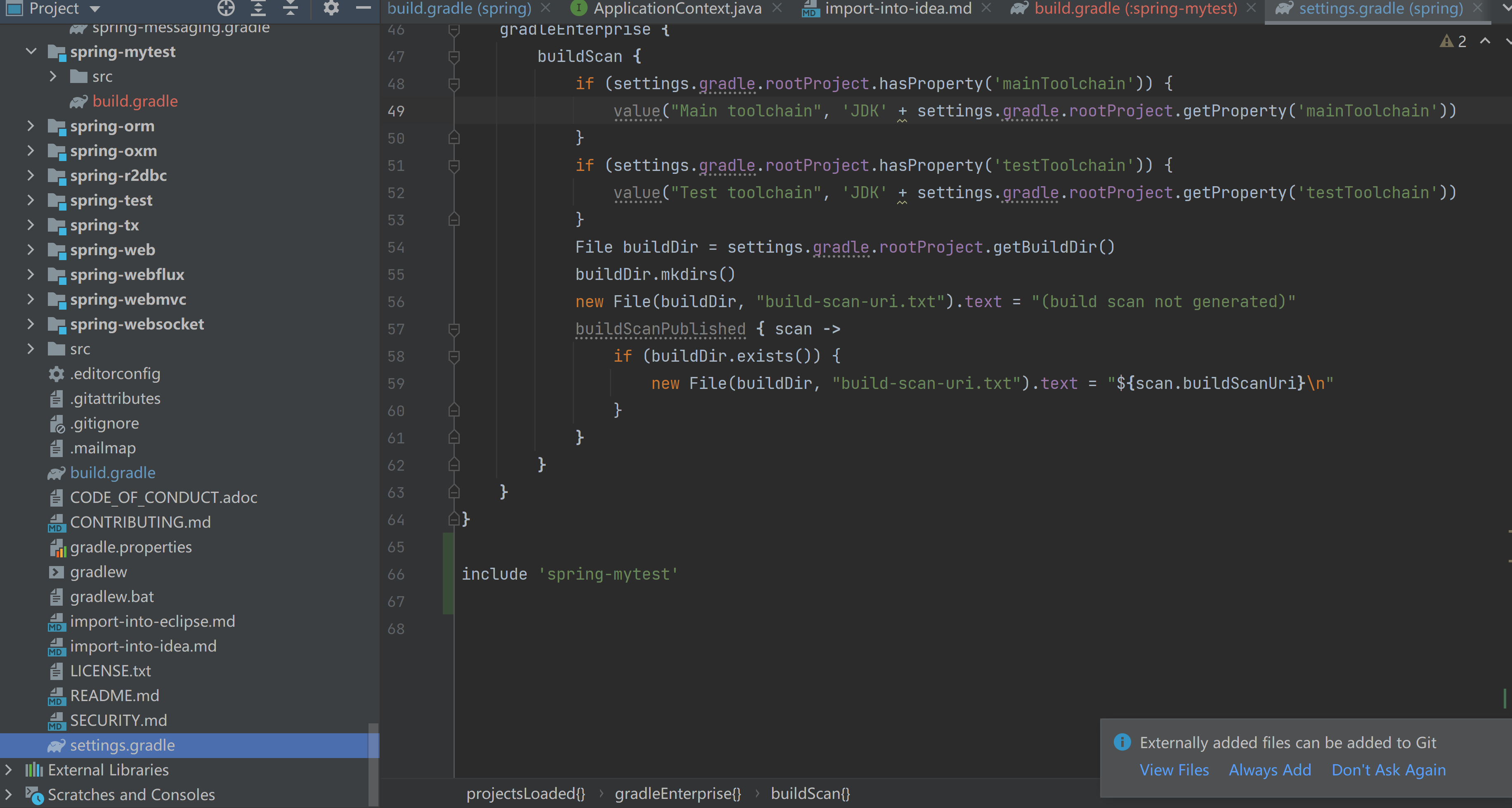This screenshot has height=808, width=1512.
Task: Click the locate/select opened file crosshair icon
Action: pos(226,8)
